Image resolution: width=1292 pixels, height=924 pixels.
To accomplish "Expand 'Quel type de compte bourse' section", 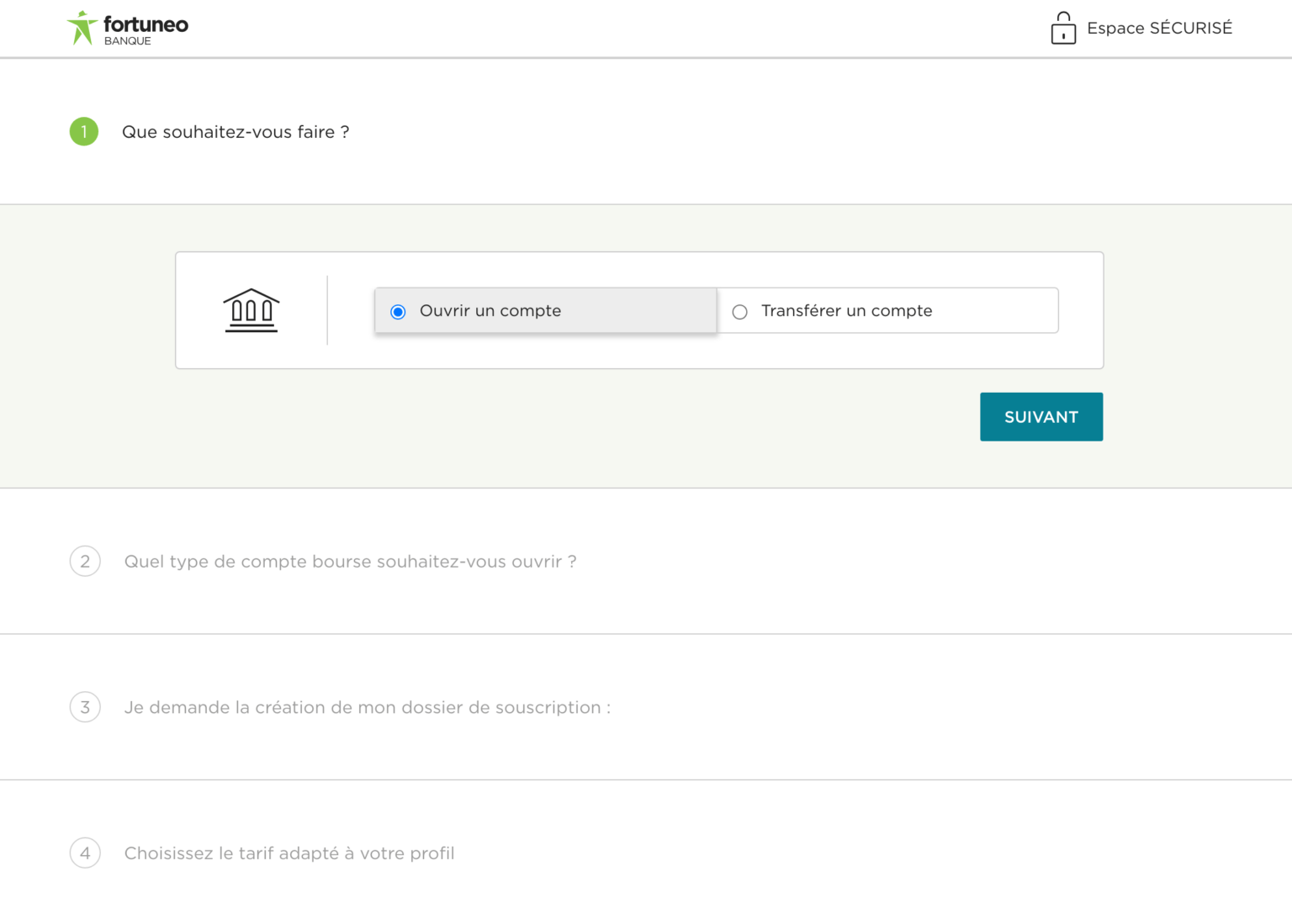I will point(350,562).
